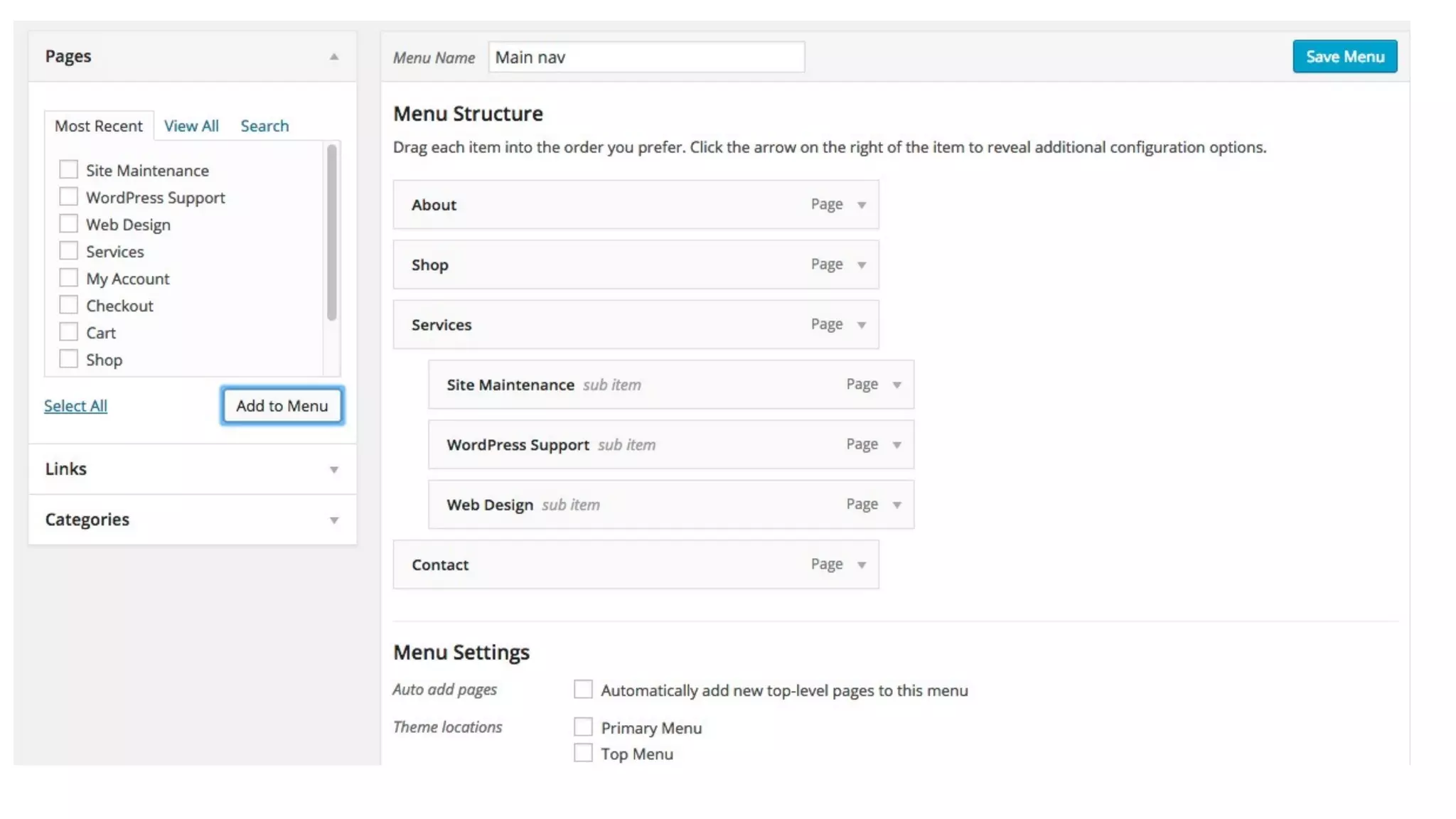The width and height of the screenshot is (1456, 819).
Task: Expand the Categories panel
Action: [x=333, y=520]
